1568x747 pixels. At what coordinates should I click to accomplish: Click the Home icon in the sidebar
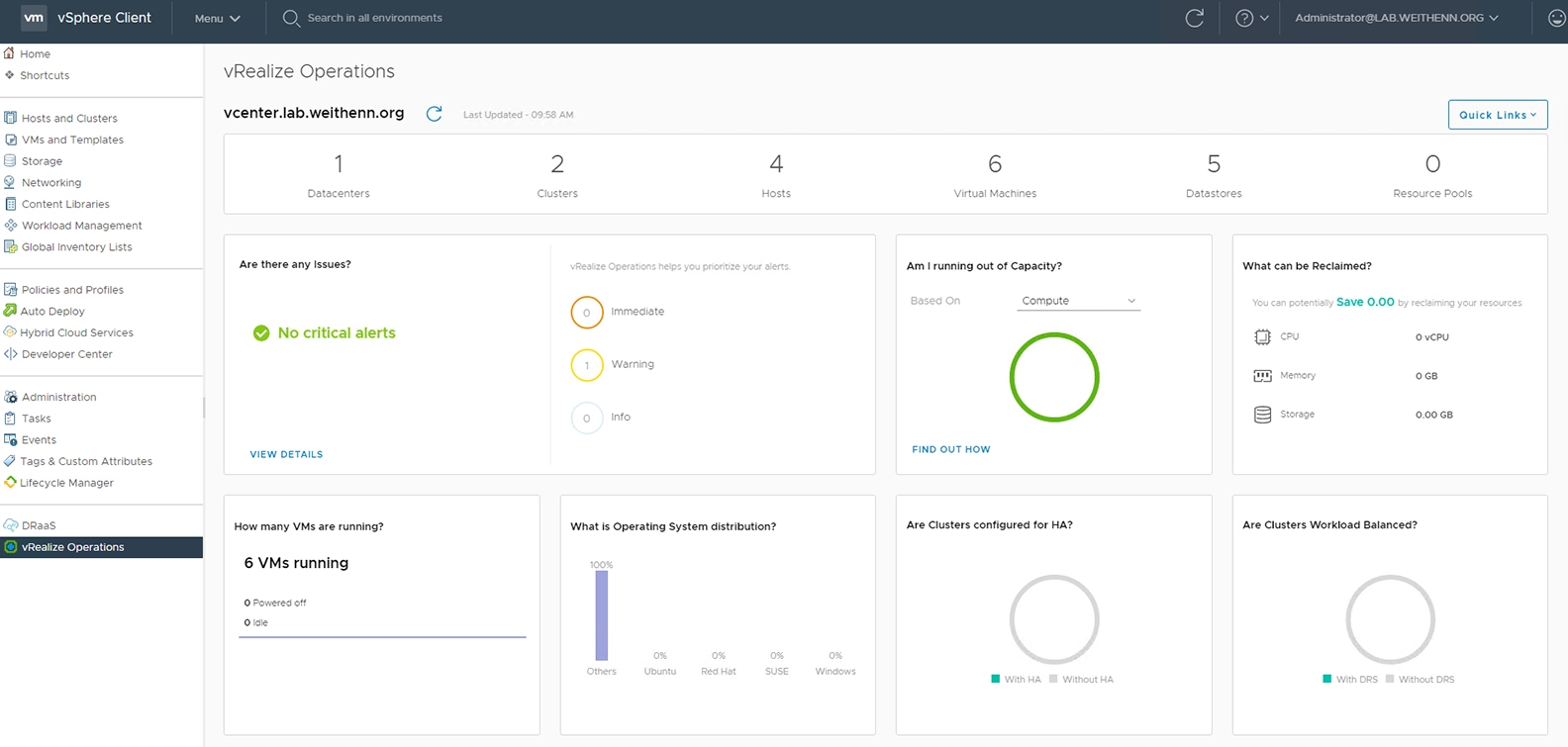click(9, 53)
